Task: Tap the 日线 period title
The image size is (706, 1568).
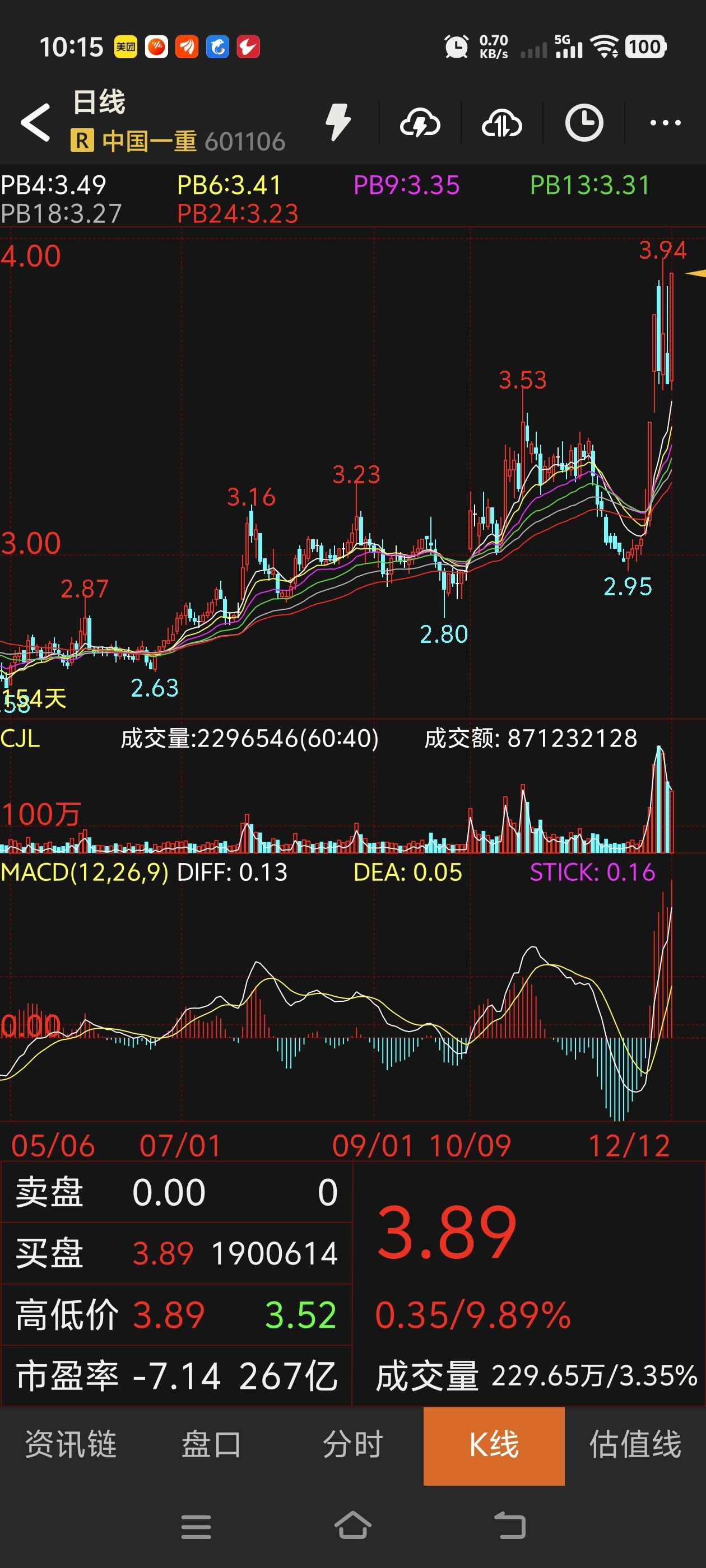Action: pyautogui.click(x=99, y=102)
